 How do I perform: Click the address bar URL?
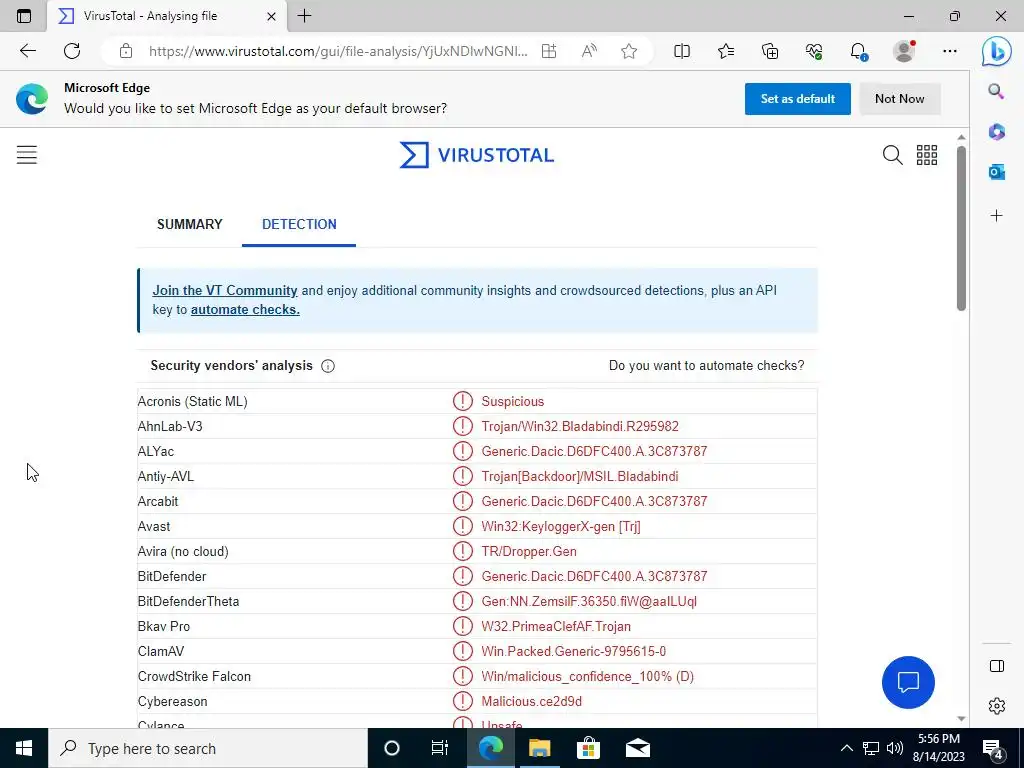coord(338,51)
